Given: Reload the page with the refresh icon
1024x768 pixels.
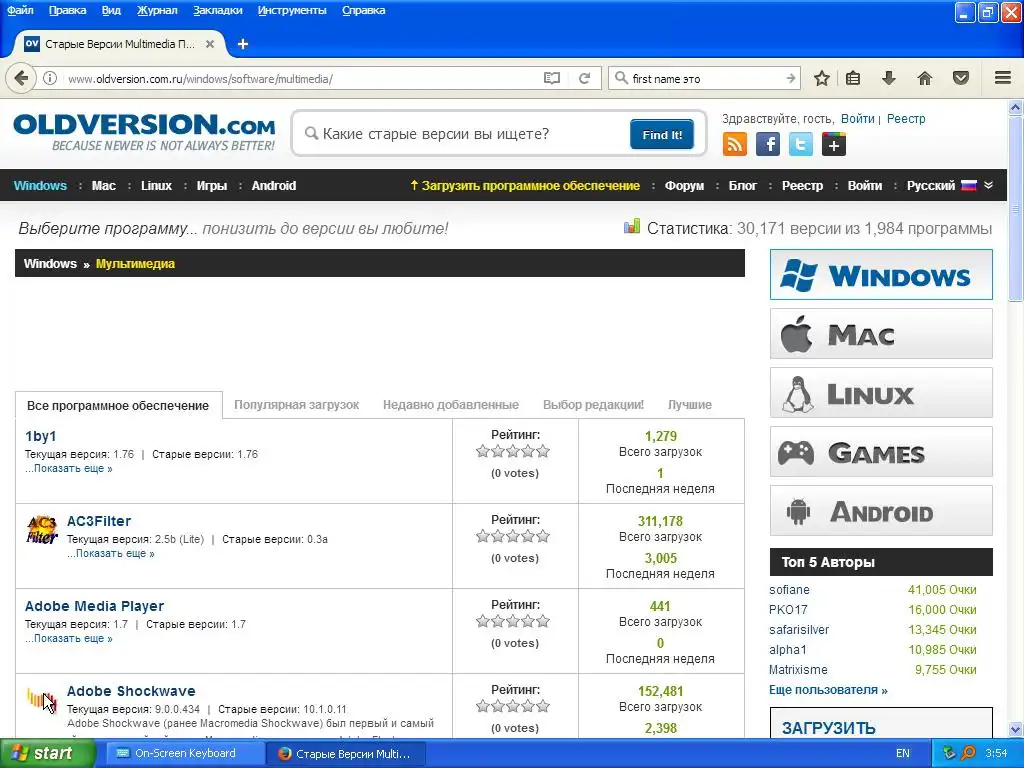Looking at the screenshot, I should (584, 78).
